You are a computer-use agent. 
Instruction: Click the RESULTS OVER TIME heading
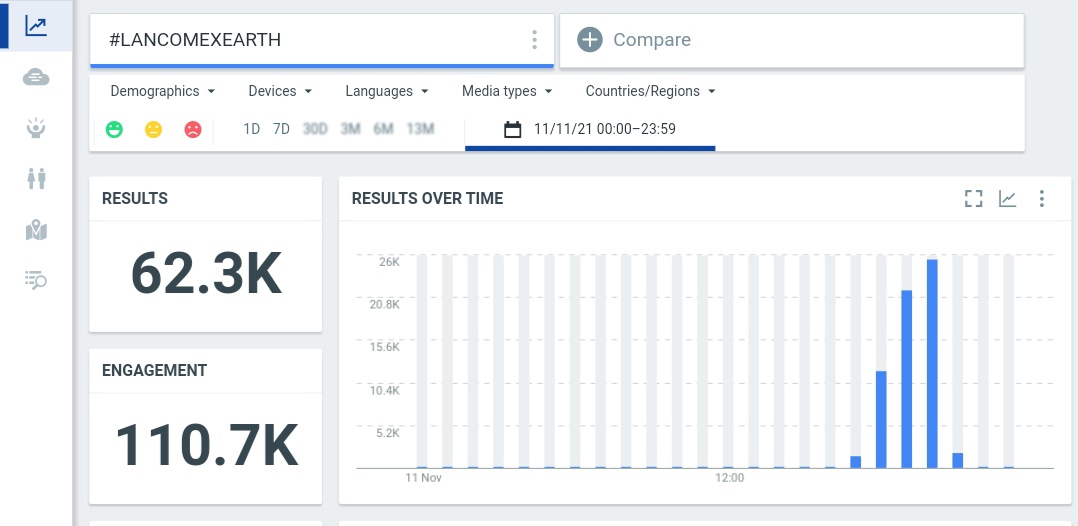[x=428, y=199]
